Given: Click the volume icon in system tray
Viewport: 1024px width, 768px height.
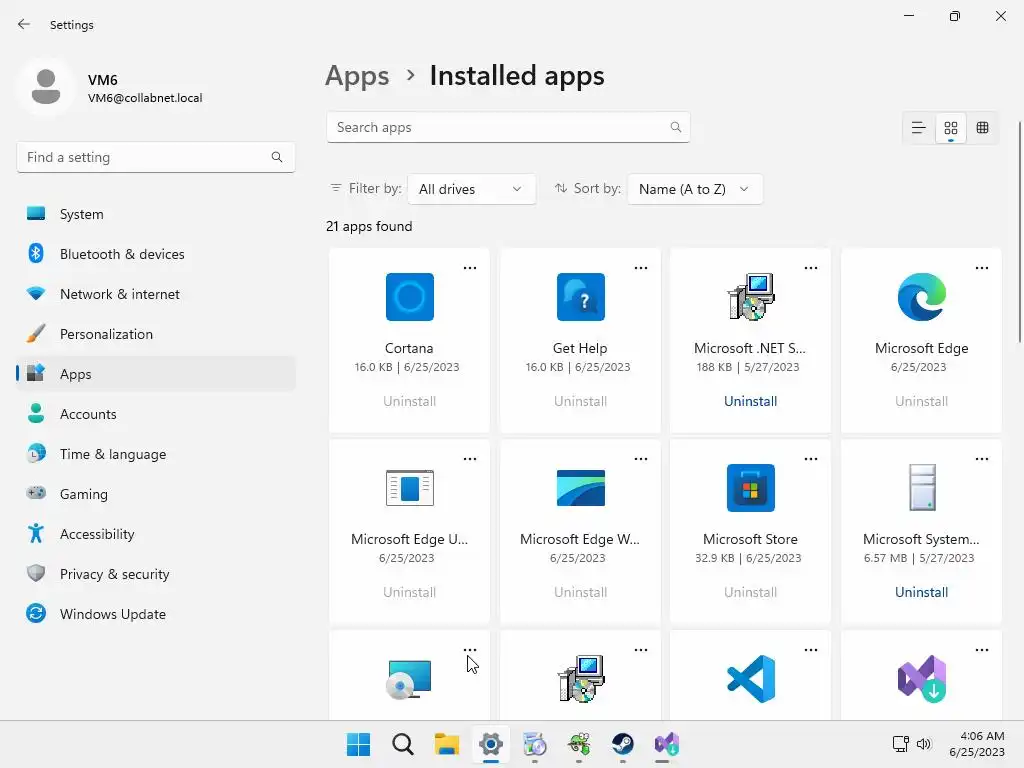Looking at the screenshot, I should click(x=923, y=743).
